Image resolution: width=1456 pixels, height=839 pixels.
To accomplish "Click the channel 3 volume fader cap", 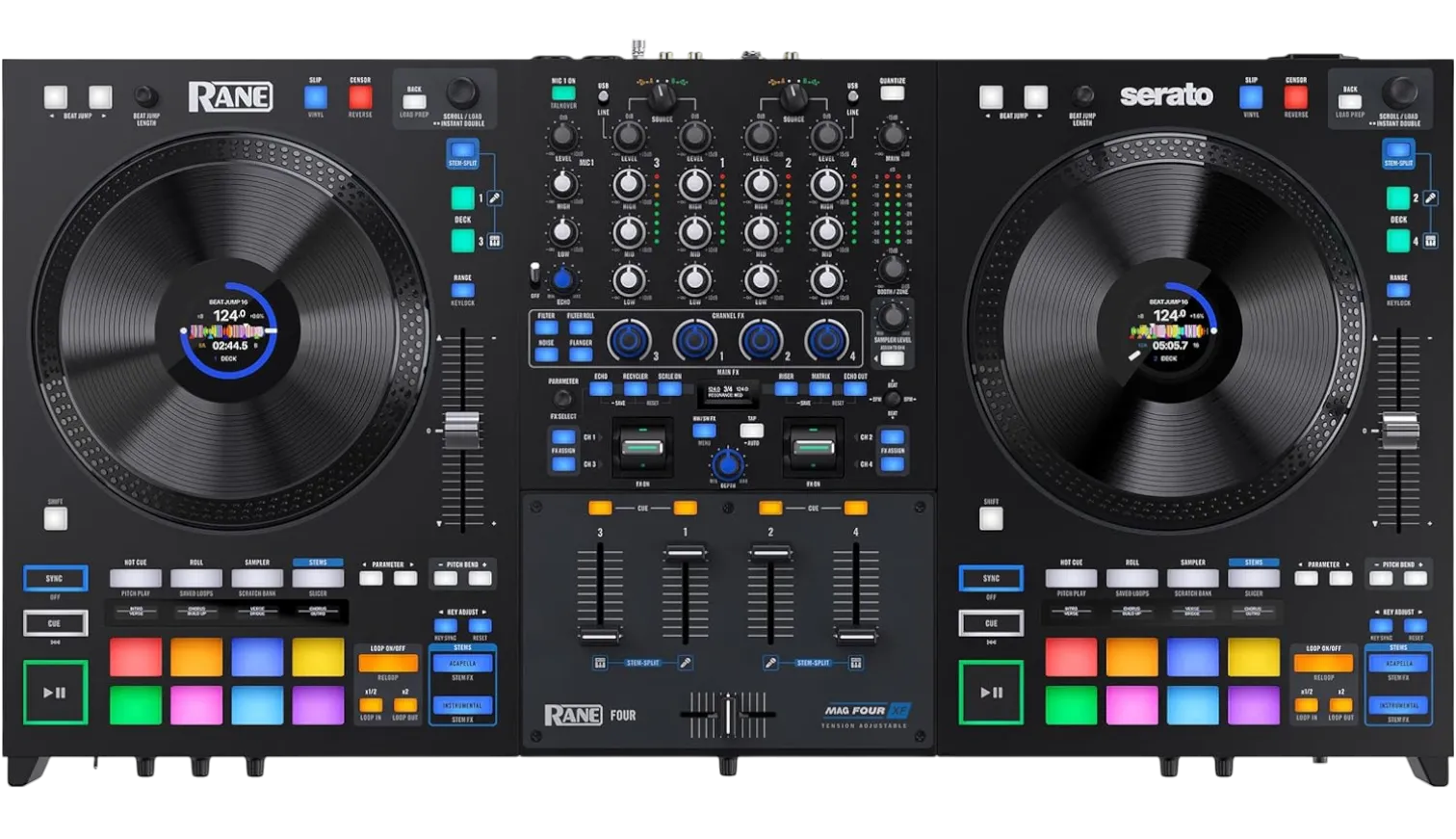I will pyautogui.click(x=600, y=637).
